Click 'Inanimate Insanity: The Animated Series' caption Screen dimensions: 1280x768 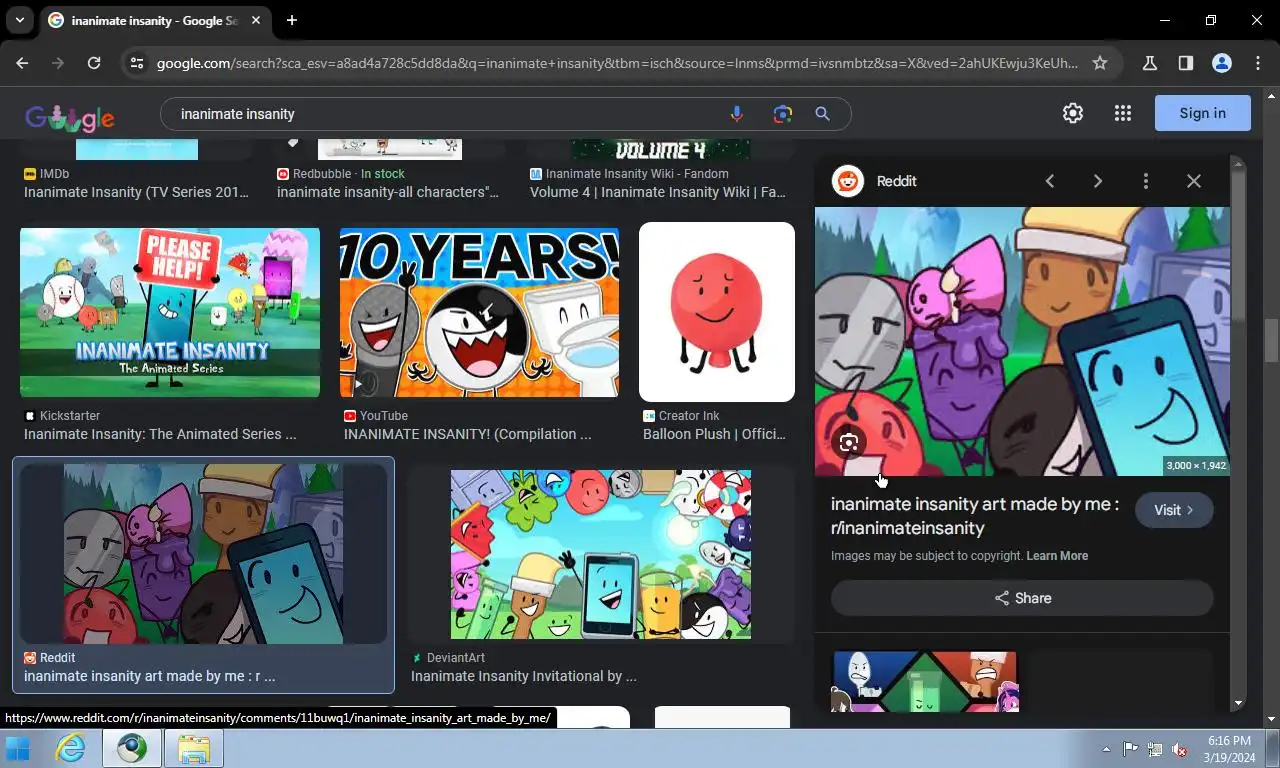[160, 434]
